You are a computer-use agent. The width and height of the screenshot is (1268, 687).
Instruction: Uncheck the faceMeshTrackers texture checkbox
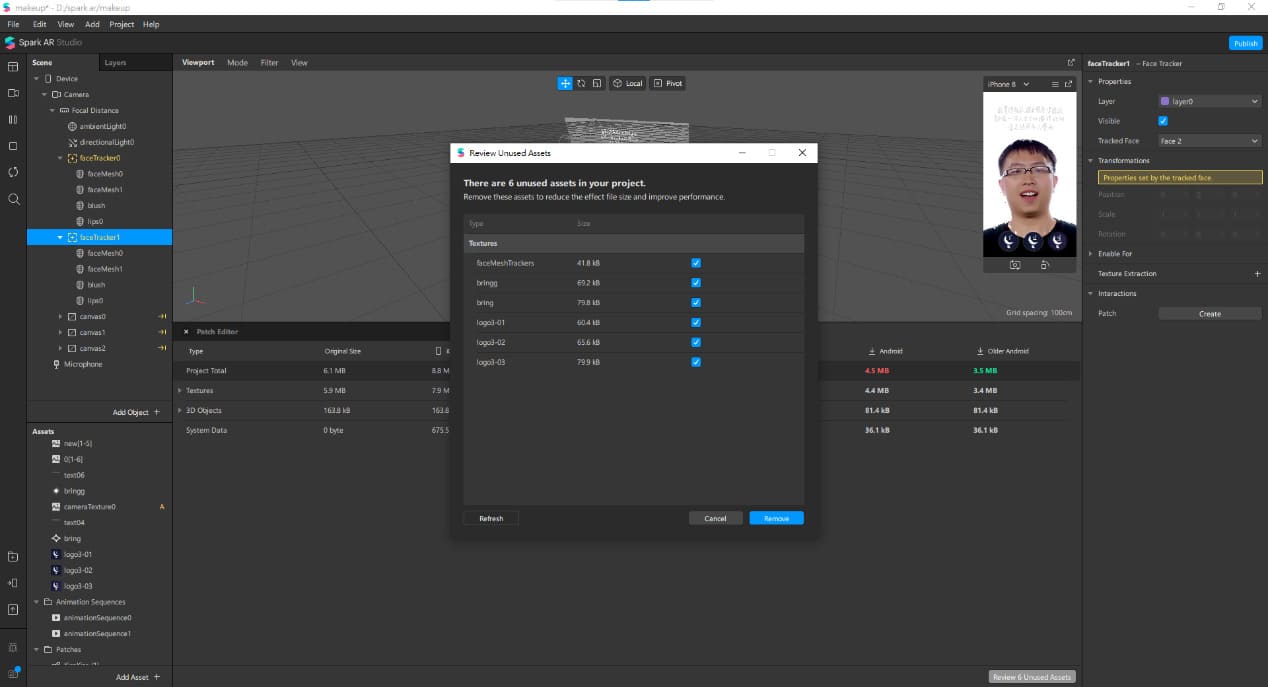pos(696,263)
